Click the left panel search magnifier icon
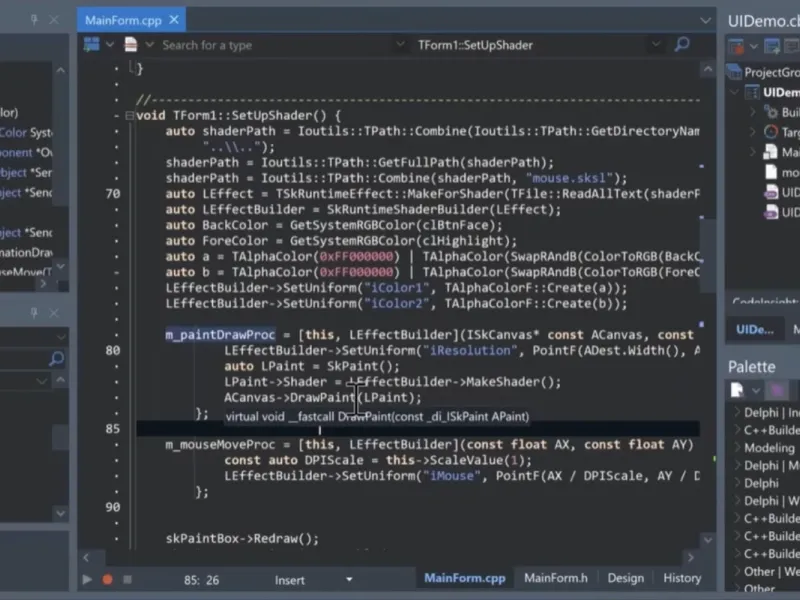800x600 pixels. [x=57, y=359]
